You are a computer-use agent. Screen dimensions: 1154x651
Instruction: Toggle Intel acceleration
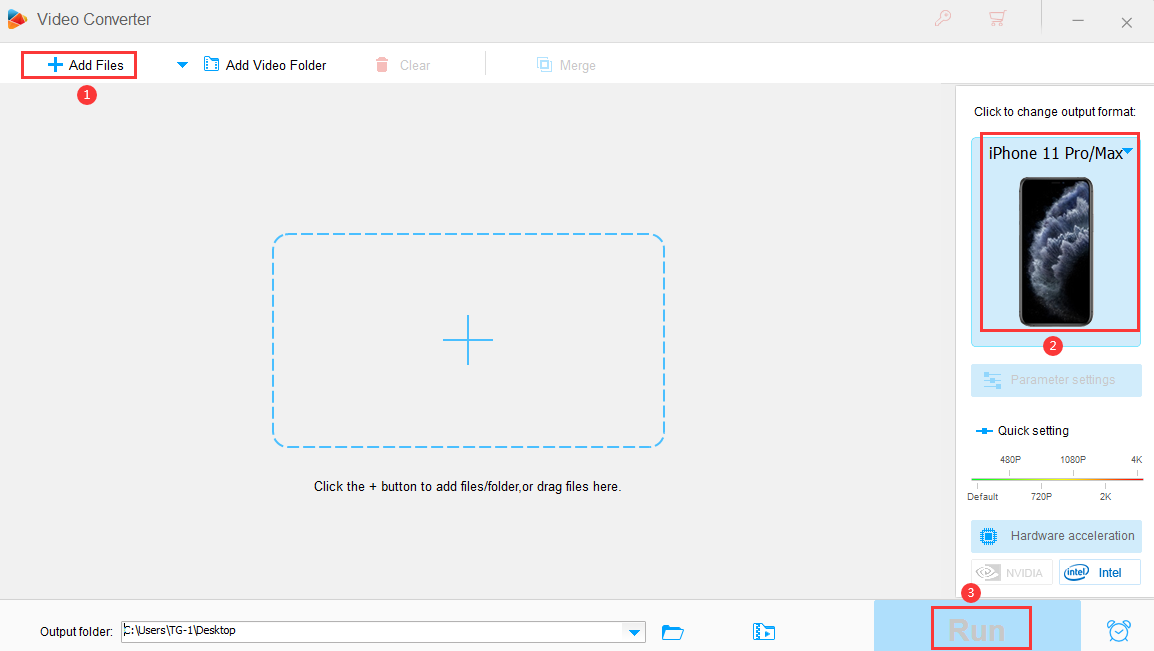point(1100,572)
